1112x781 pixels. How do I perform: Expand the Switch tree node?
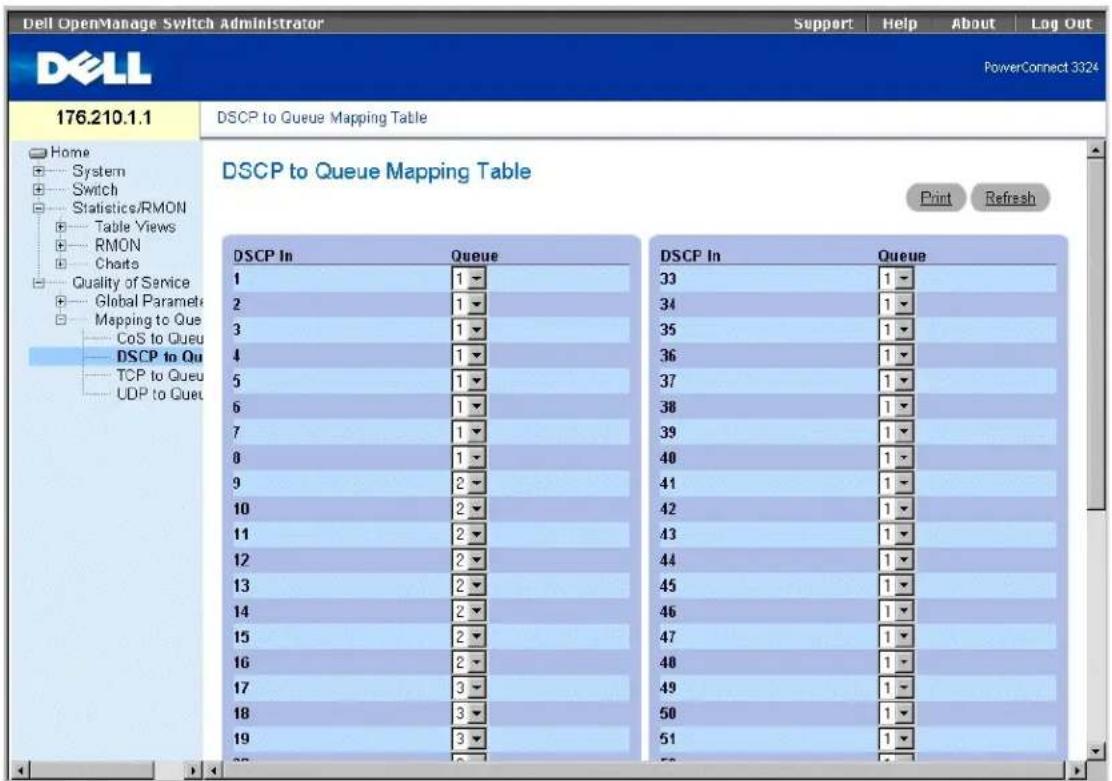coord(39,190)
